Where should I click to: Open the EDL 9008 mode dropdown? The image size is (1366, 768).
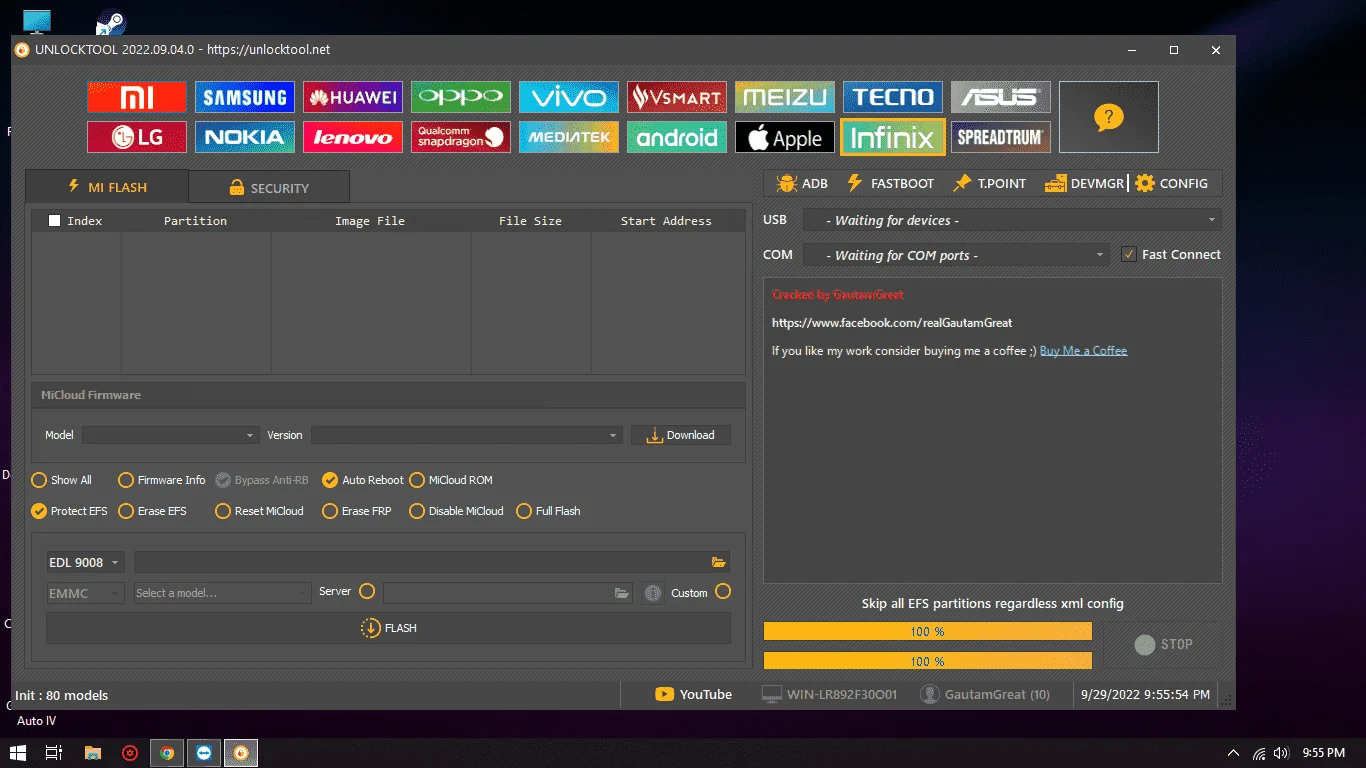click(85, 562)
